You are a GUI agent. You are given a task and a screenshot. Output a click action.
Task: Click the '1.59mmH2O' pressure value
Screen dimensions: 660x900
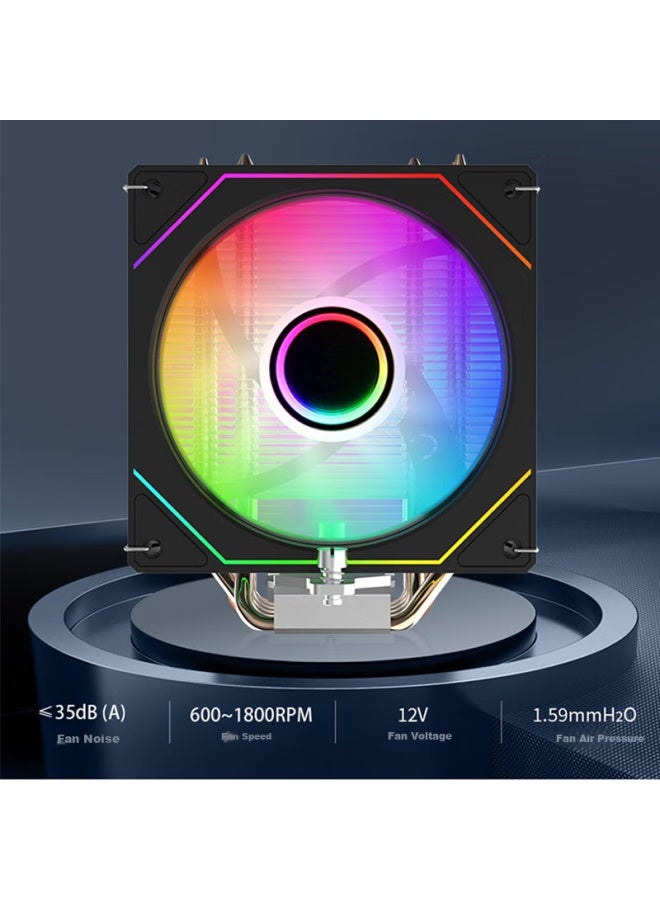(584, 715)
